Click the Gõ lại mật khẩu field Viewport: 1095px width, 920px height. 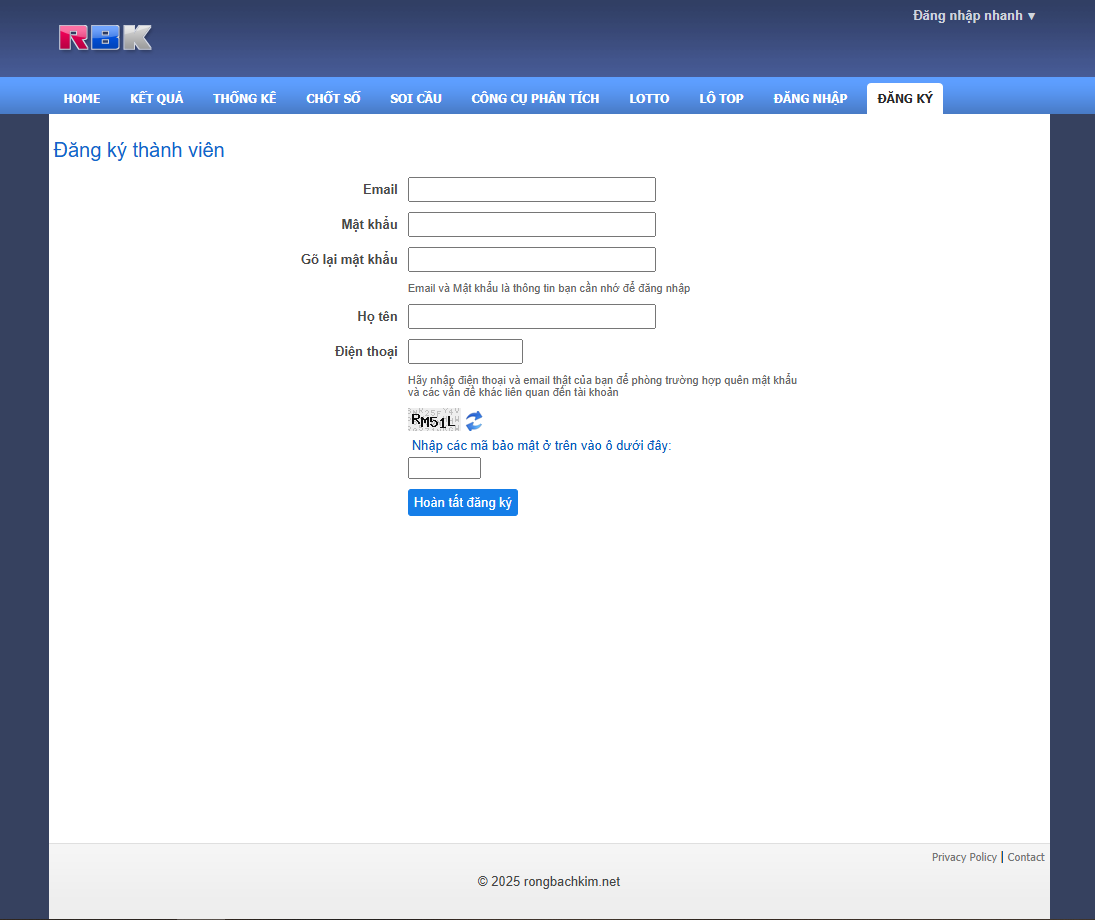pyautogui.click(x=531, y=260)
